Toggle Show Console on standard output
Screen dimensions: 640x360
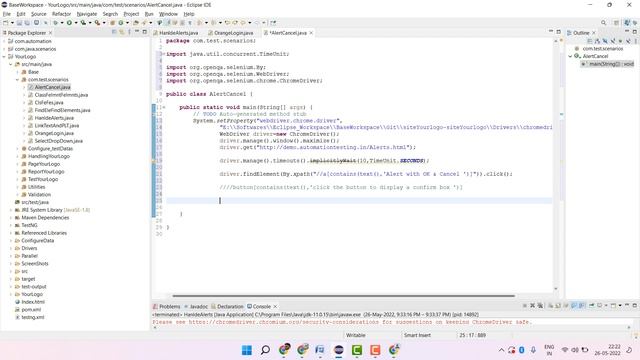(x=574, y=305)
